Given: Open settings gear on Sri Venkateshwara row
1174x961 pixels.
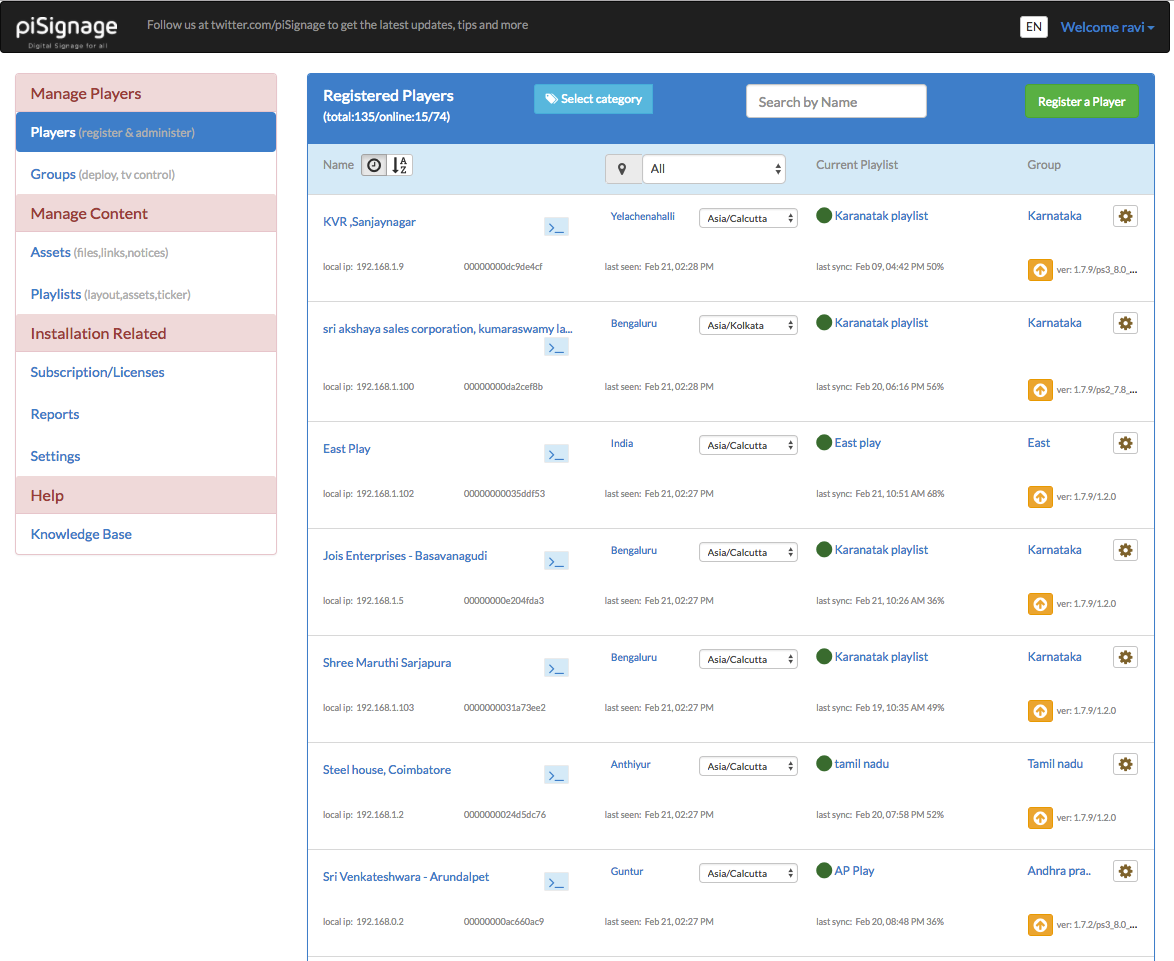Looking at the screenshot, I should [x=1125, y=870].
